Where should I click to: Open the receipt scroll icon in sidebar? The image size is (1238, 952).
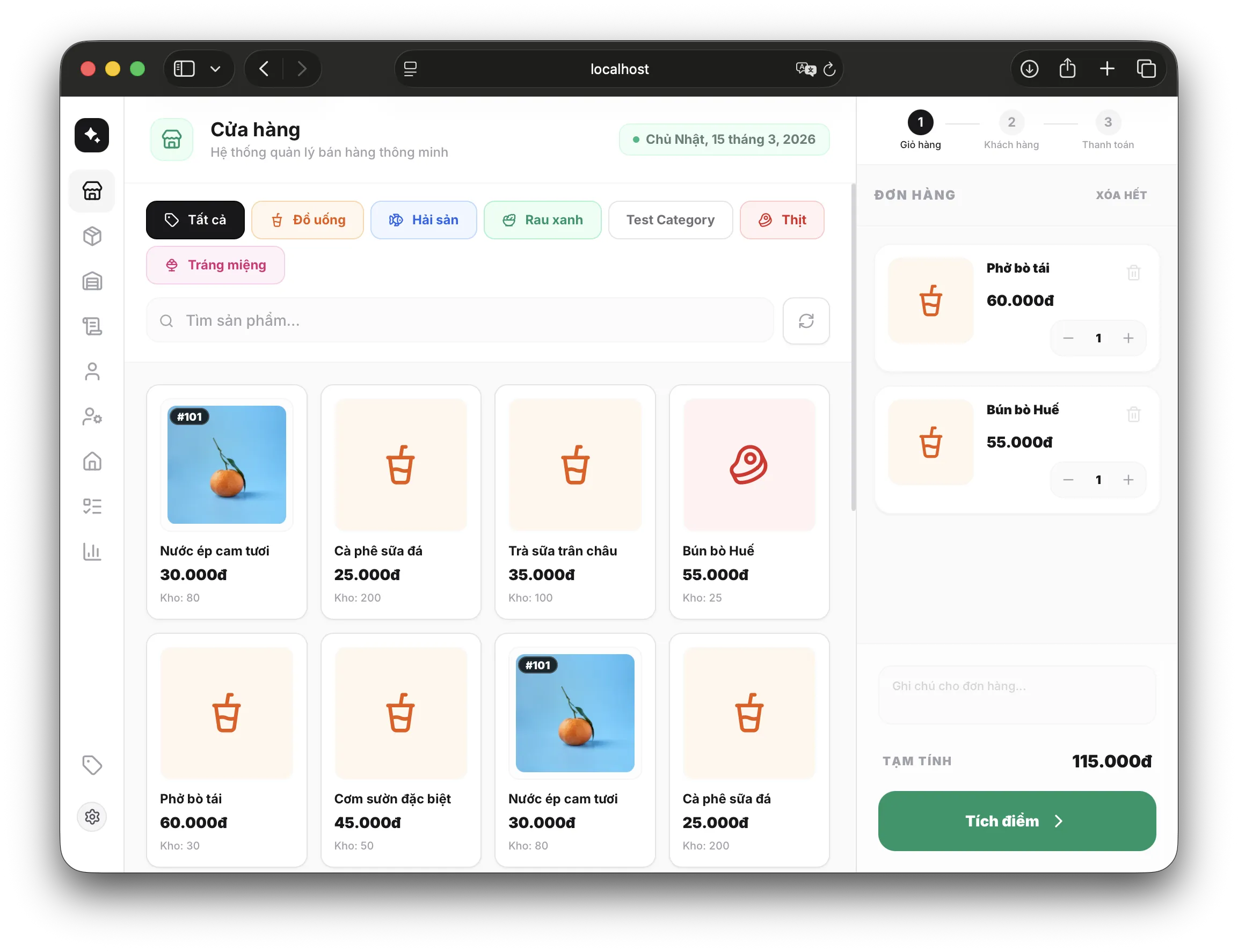(92, 326)
